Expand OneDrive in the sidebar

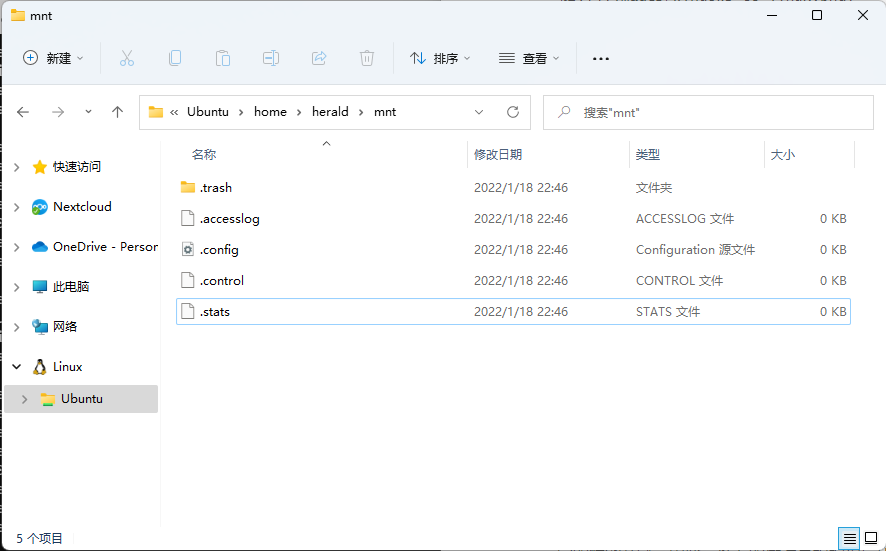point(17,248)
